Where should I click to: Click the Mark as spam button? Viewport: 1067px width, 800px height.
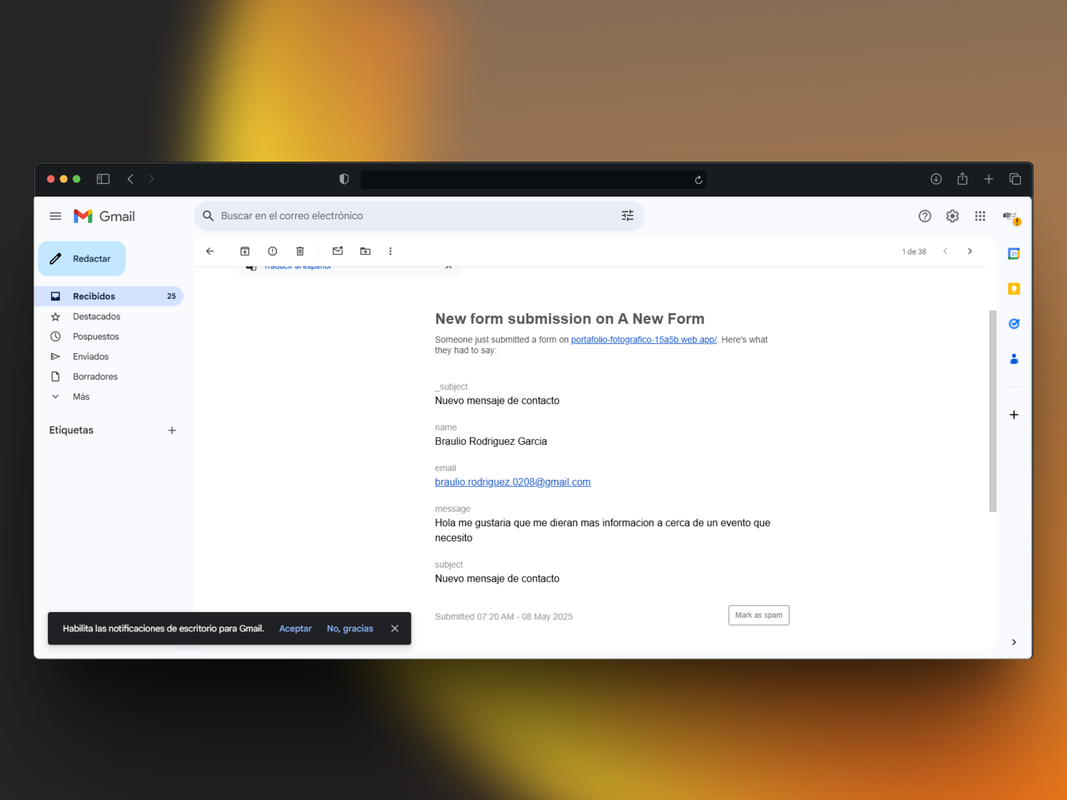[x=759, y=615]
